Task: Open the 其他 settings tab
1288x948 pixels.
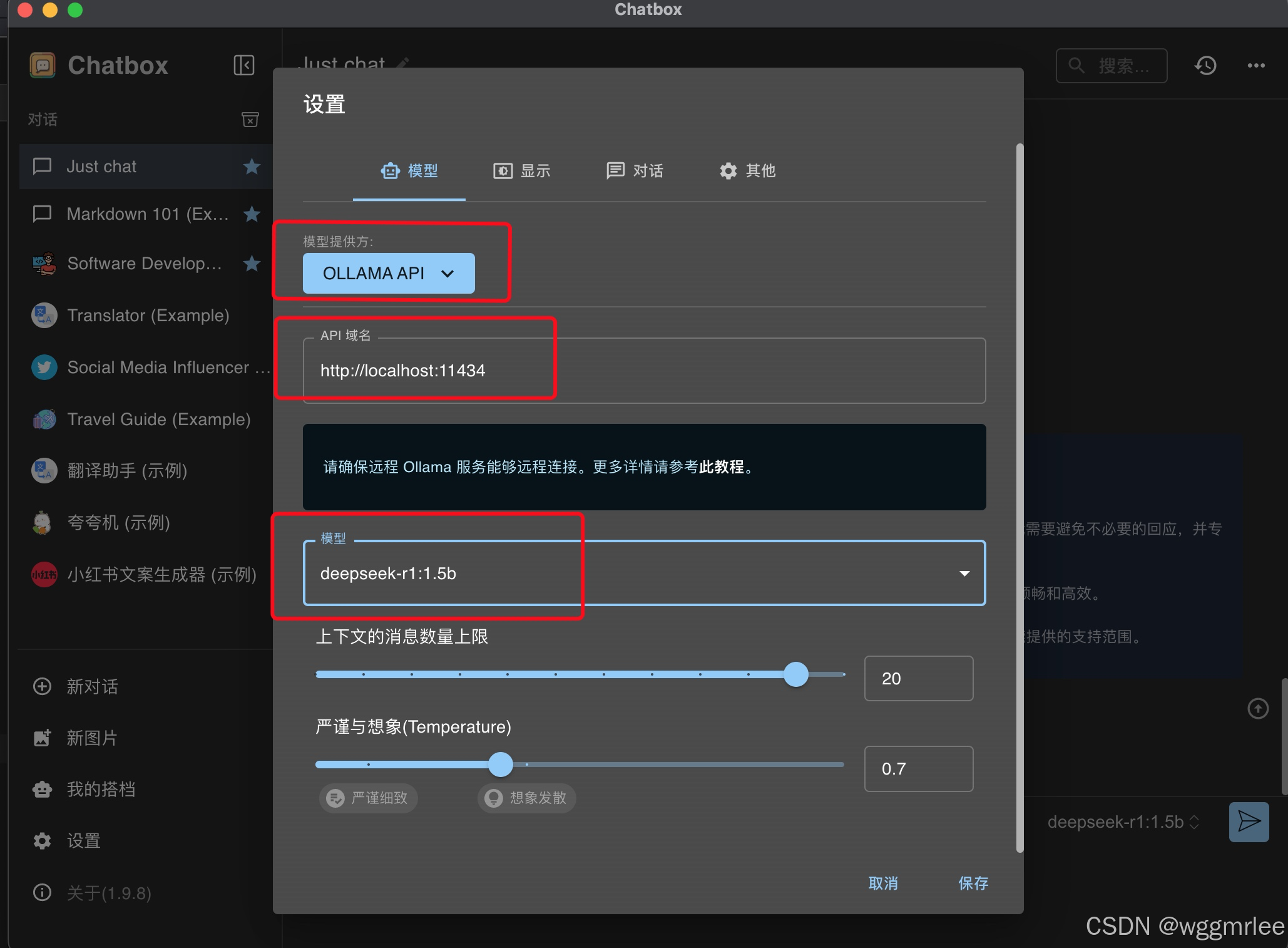Action: (747, 170)
